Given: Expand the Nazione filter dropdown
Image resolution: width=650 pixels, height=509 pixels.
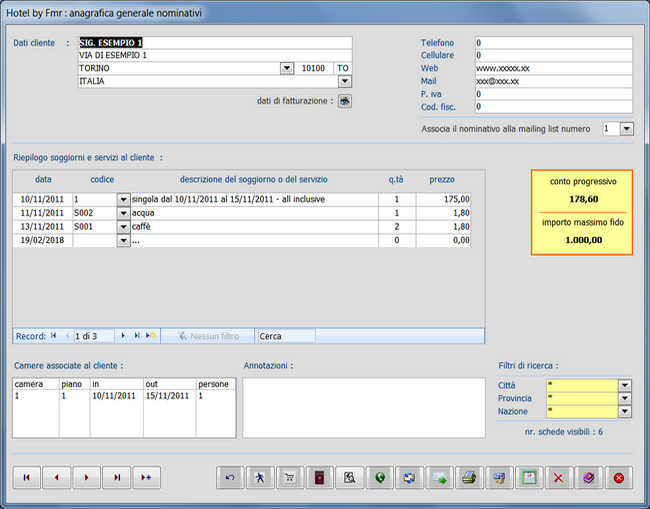Looking at the screenshot, I should click(x=625, y=411).
